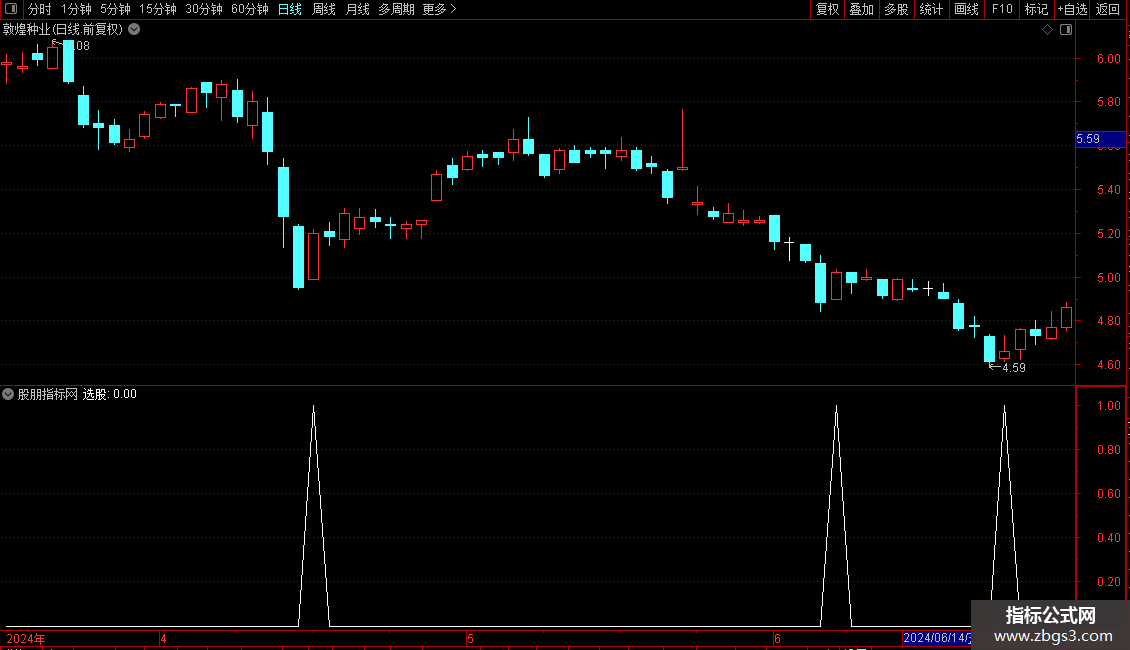Open F10 company info
Image resolution: width=1130 pixels, height=650 pixels.
tap(1002, 9)
